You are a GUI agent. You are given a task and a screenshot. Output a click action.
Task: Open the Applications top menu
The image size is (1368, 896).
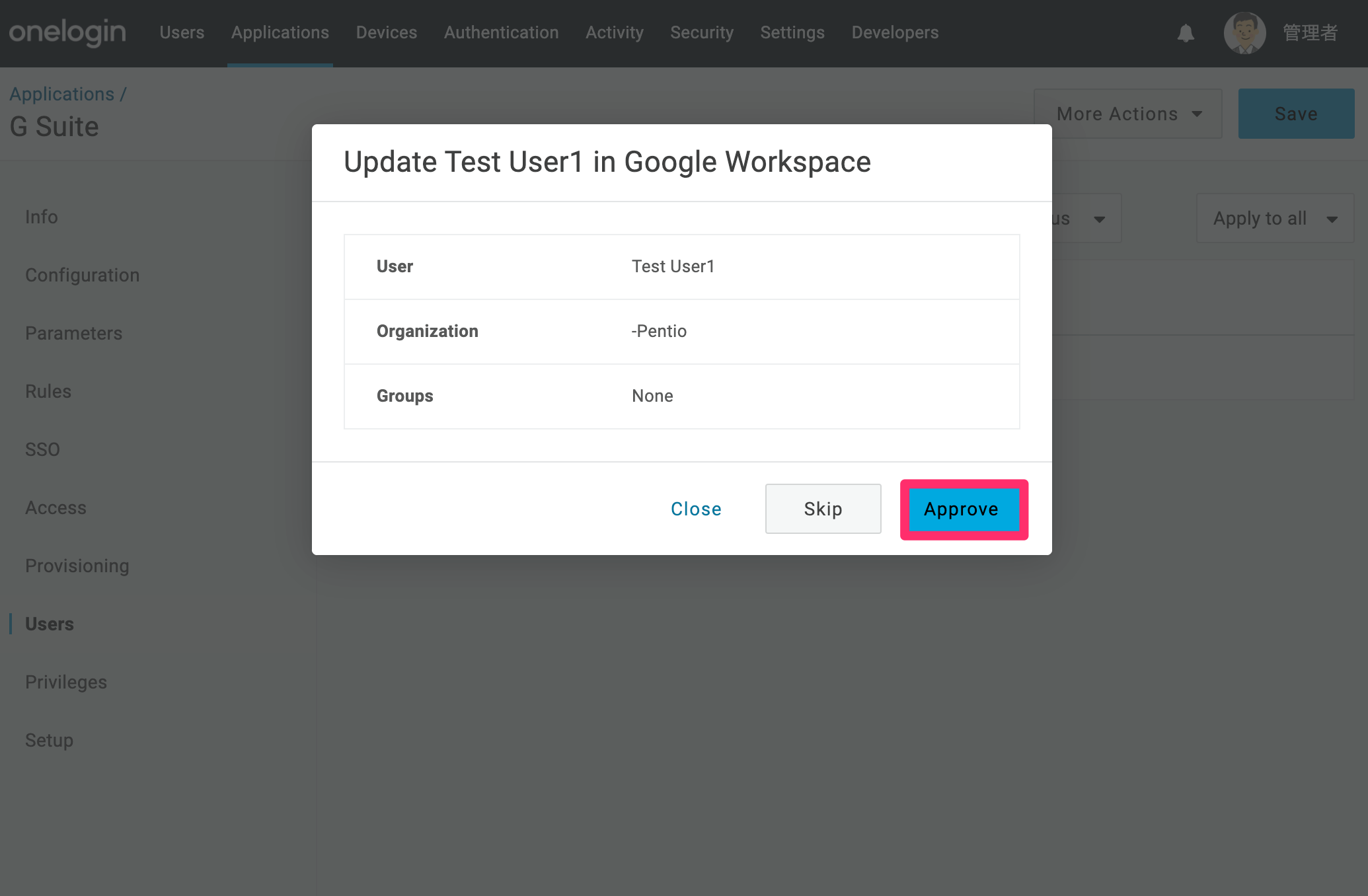tap(280, 32)
